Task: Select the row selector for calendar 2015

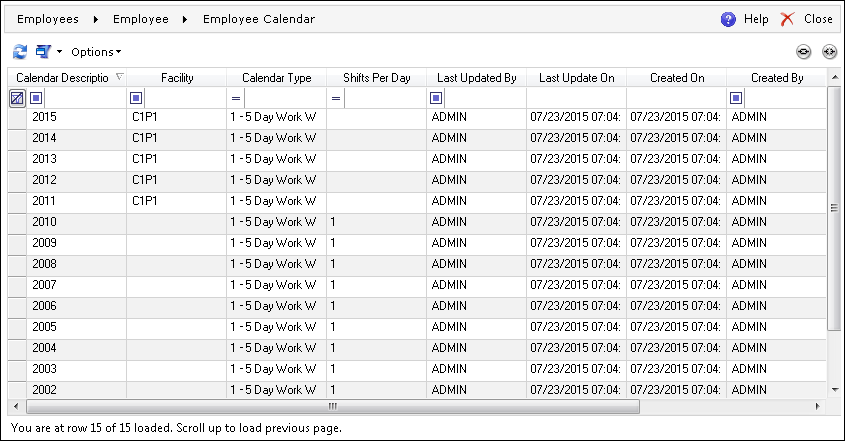Action: click(x=17, y=117)
